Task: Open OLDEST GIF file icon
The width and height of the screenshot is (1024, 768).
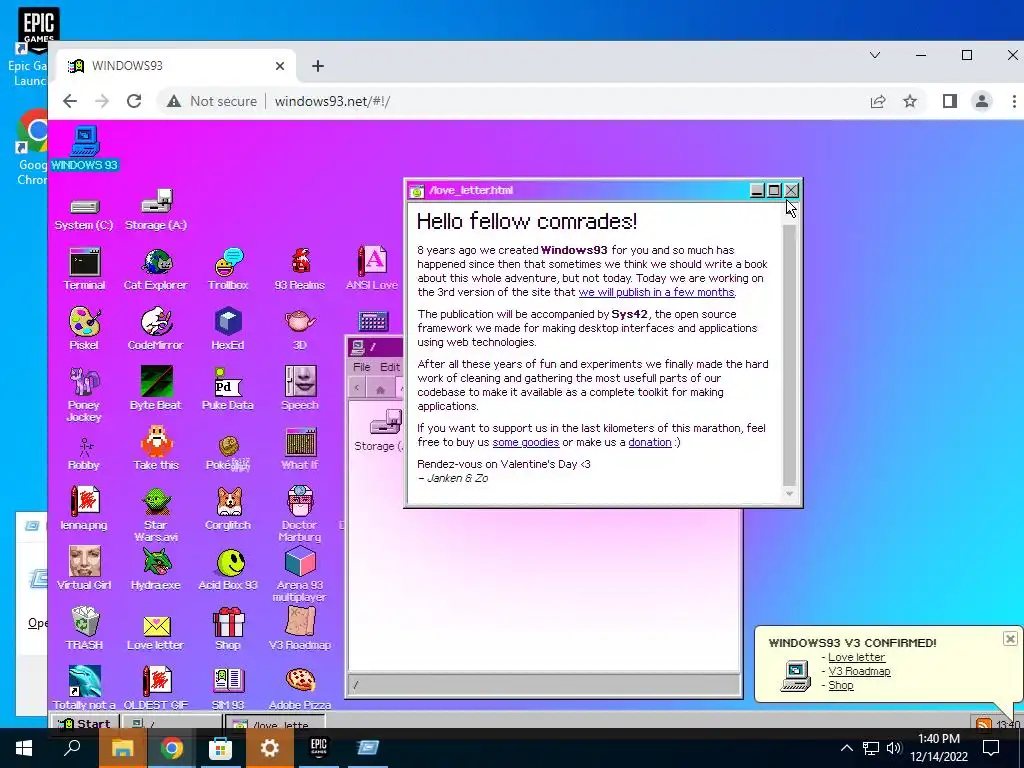Action: click(156, 688)
